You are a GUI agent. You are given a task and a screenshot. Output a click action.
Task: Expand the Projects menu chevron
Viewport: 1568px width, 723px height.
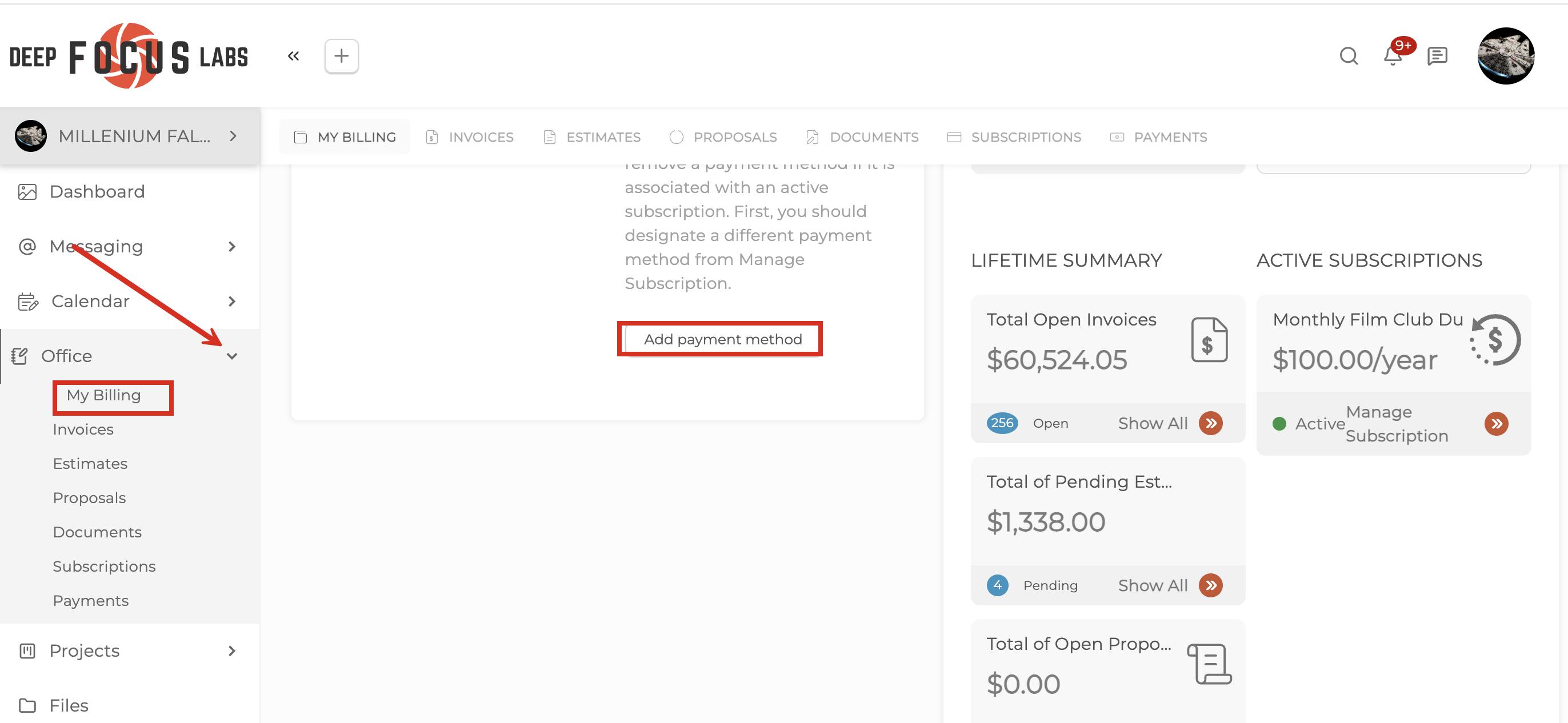coord(232,650)
